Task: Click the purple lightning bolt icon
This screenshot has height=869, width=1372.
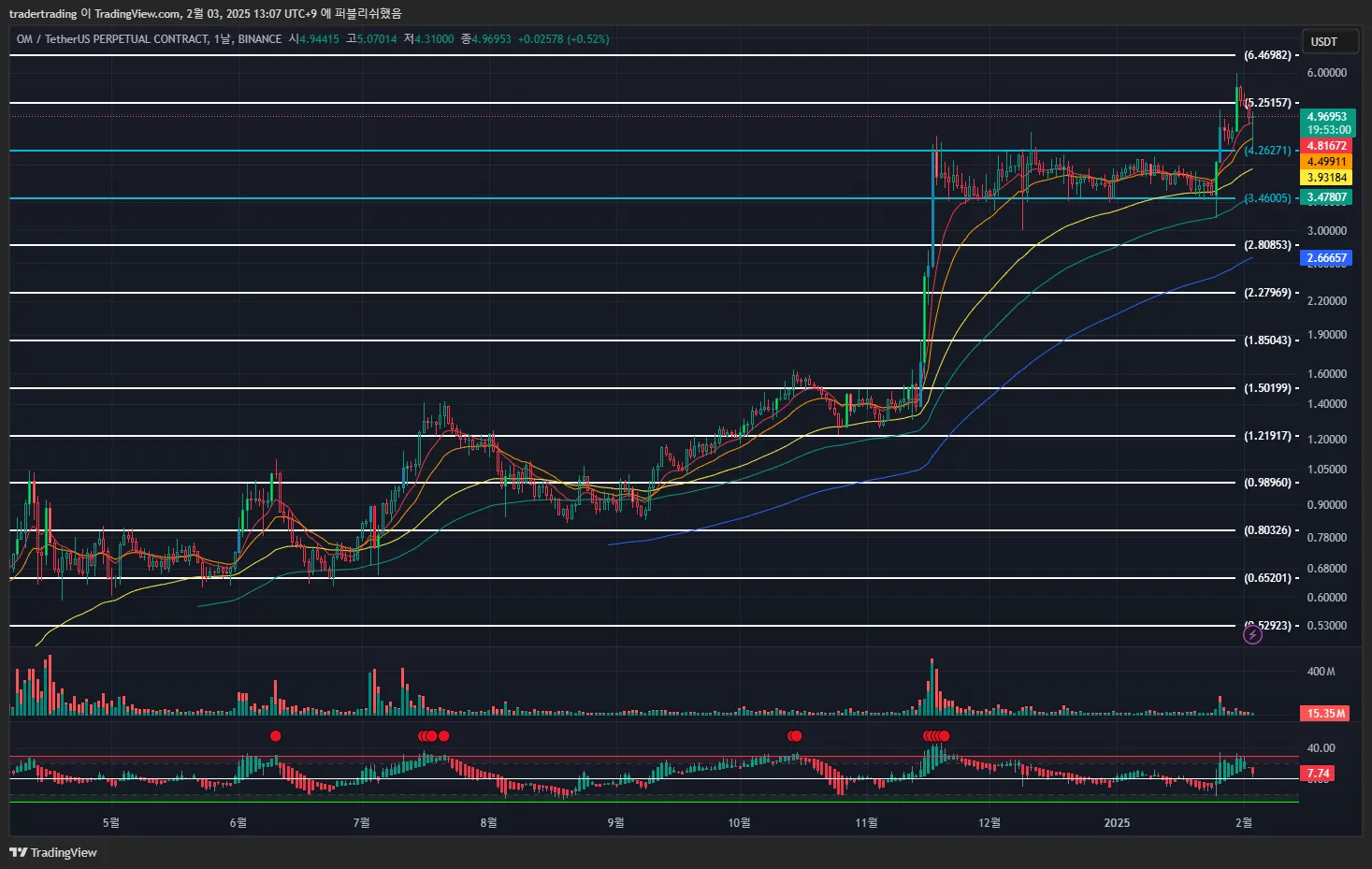Action: coord(1252,635)
